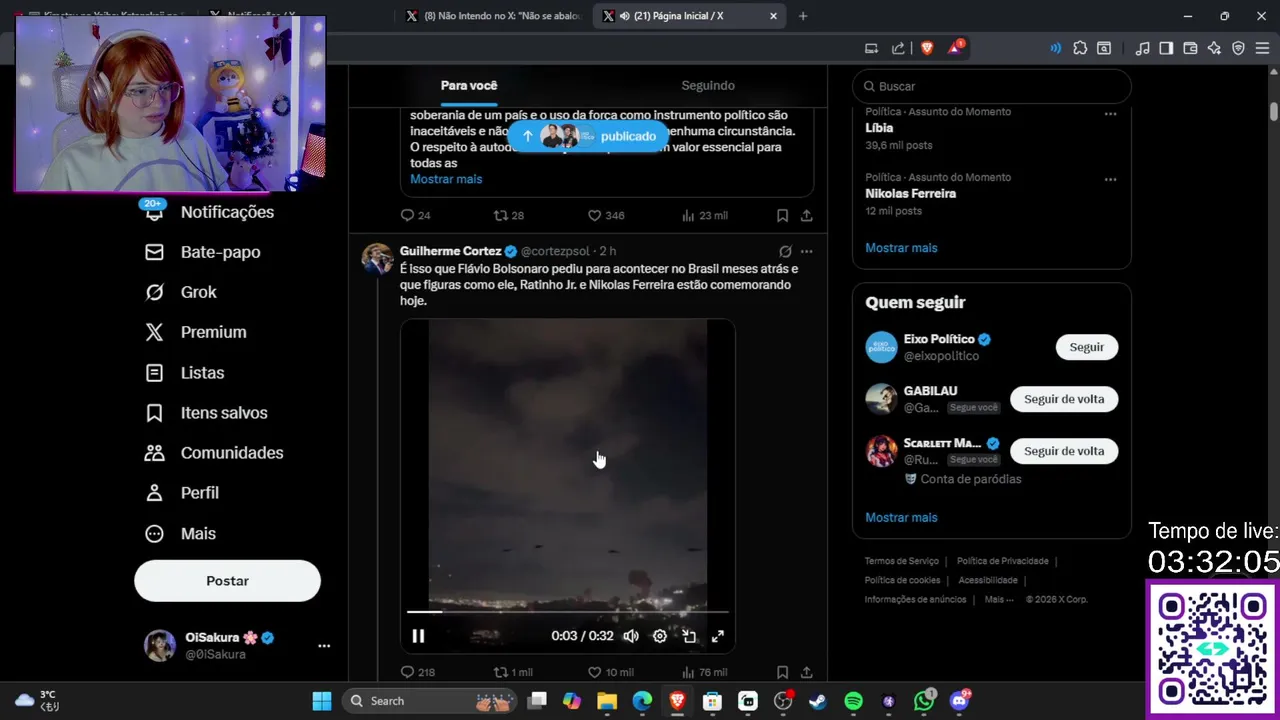Open Brave Shields lion icon
The height and width of the screenshot is (720, 1280).
927,48
